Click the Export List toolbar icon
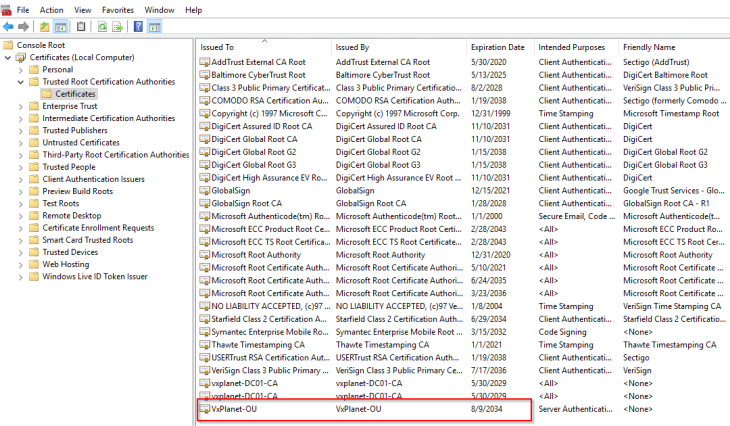This screenshot has height=426, width=730. point(119,25)
